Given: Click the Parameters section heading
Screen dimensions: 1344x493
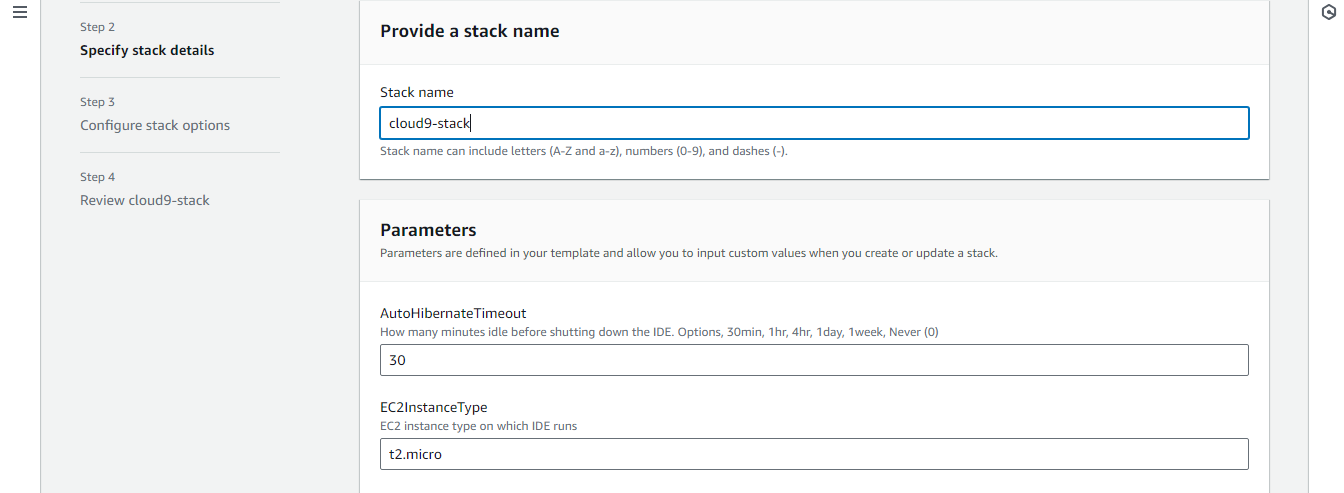Looking at the screenshot, I should pos(428,230).
